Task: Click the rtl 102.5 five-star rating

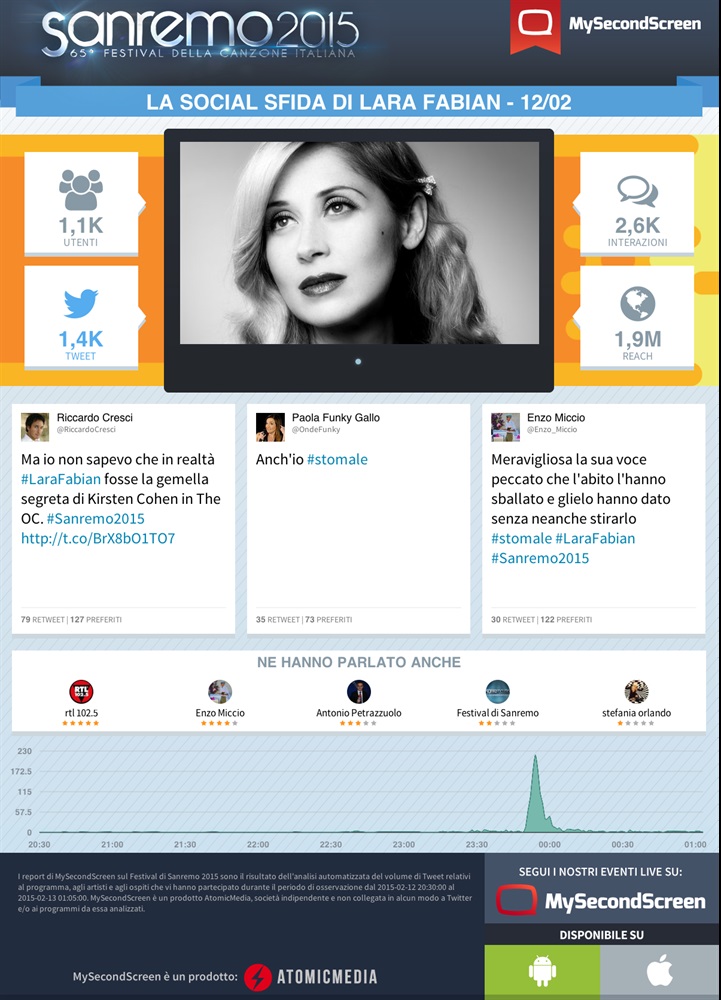Action: pyautogui.click(x=81, y=723)
